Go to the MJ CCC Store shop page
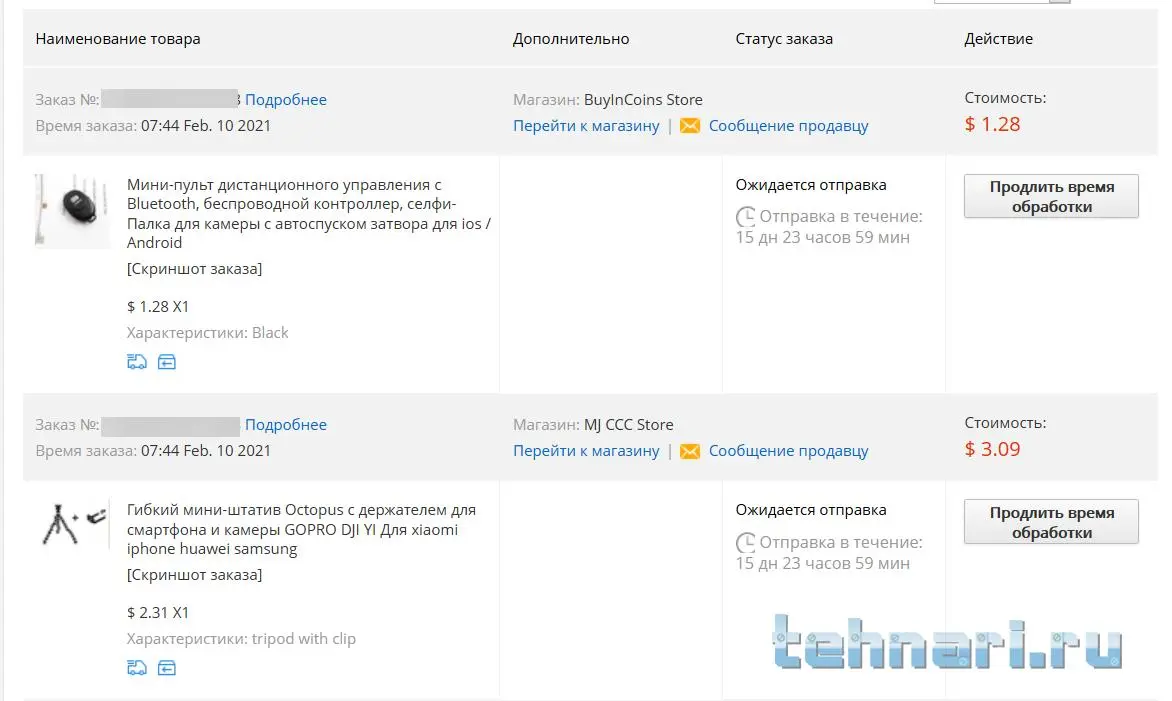This screenshot has height=701, width=1172. click(x=586, y=451)
